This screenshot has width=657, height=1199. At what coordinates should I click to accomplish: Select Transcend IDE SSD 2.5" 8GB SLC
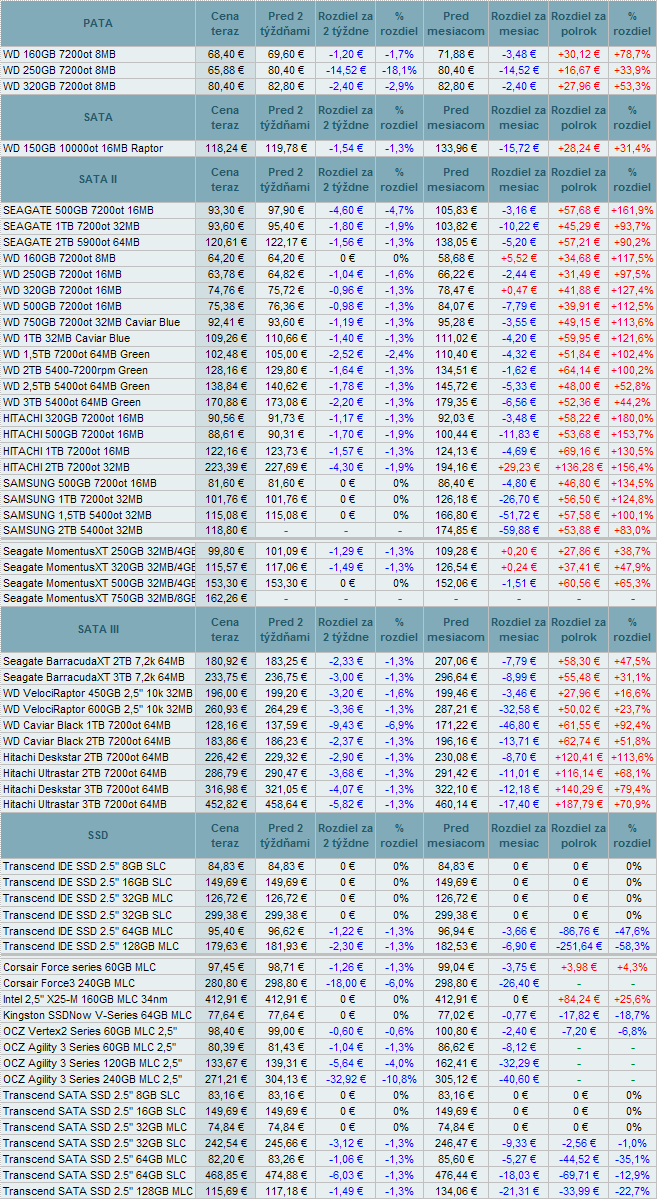pyautogui.click(x=85, y=866)
